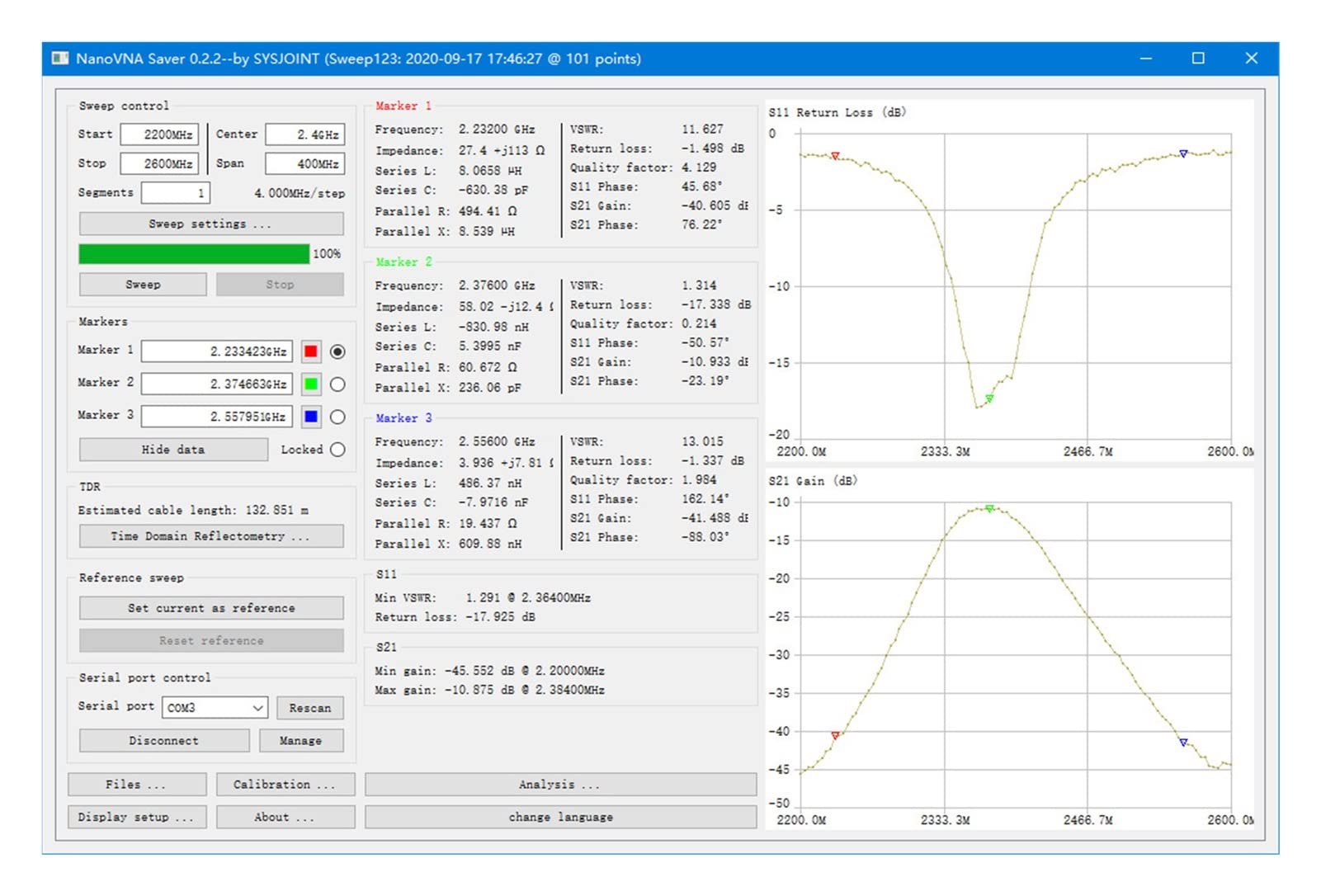Open the green Marker 2 color swatch
This screenshot has width=1321, height=896.
click(x=311, y=384)
